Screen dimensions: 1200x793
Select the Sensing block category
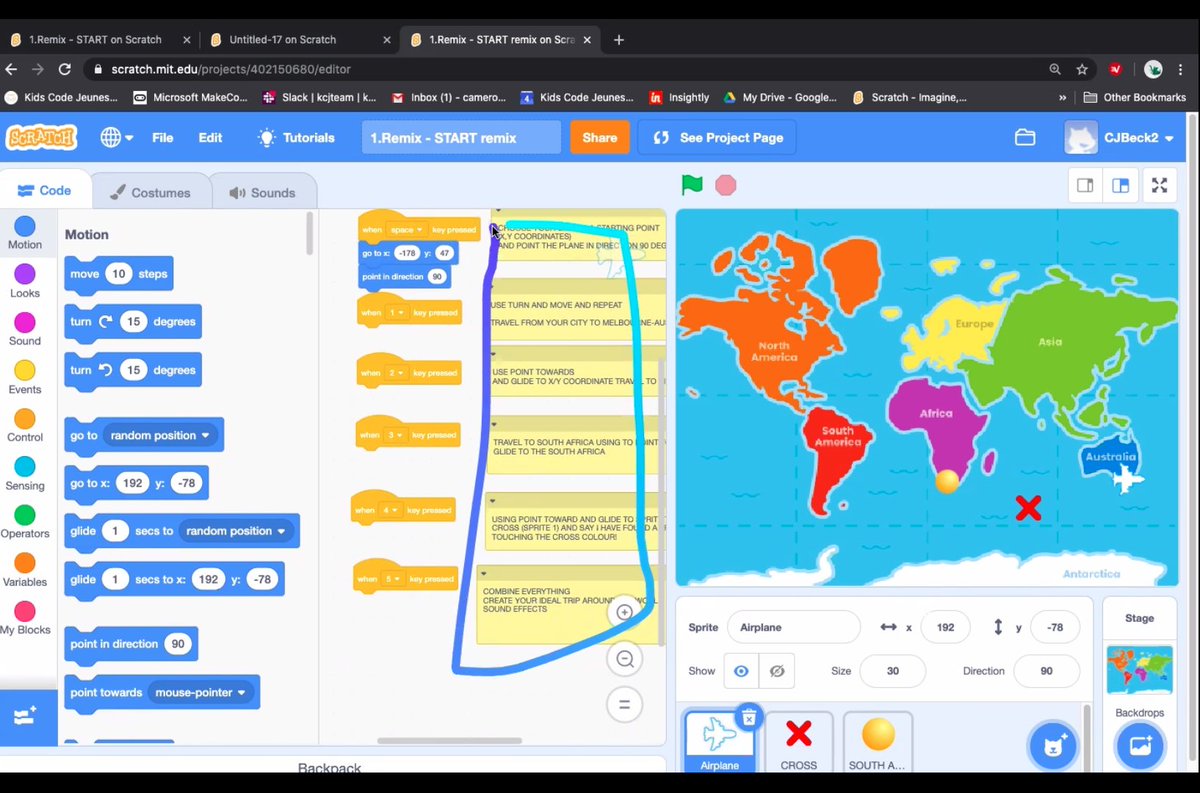pyautogui.click(x=25, y=474)
